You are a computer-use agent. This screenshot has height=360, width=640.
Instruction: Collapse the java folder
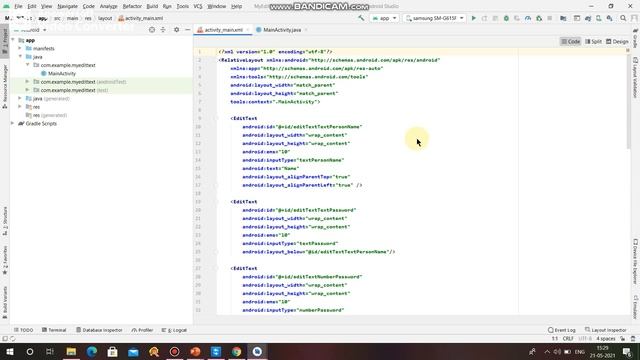pyautogui.click(x=20, y=57)
